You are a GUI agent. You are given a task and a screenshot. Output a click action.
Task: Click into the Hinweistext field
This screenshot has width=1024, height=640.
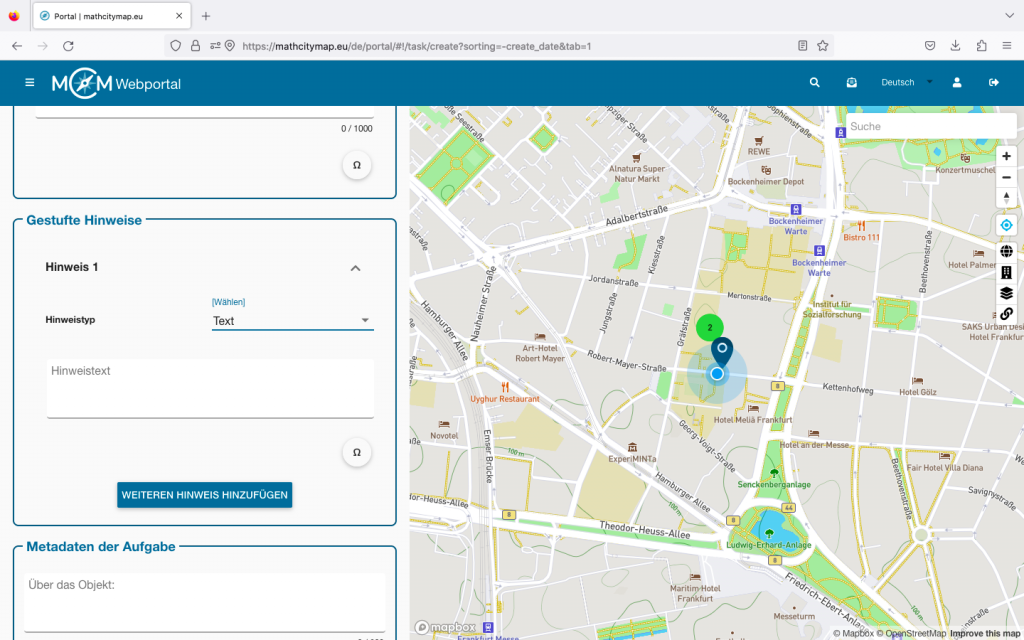coord(210,387)
